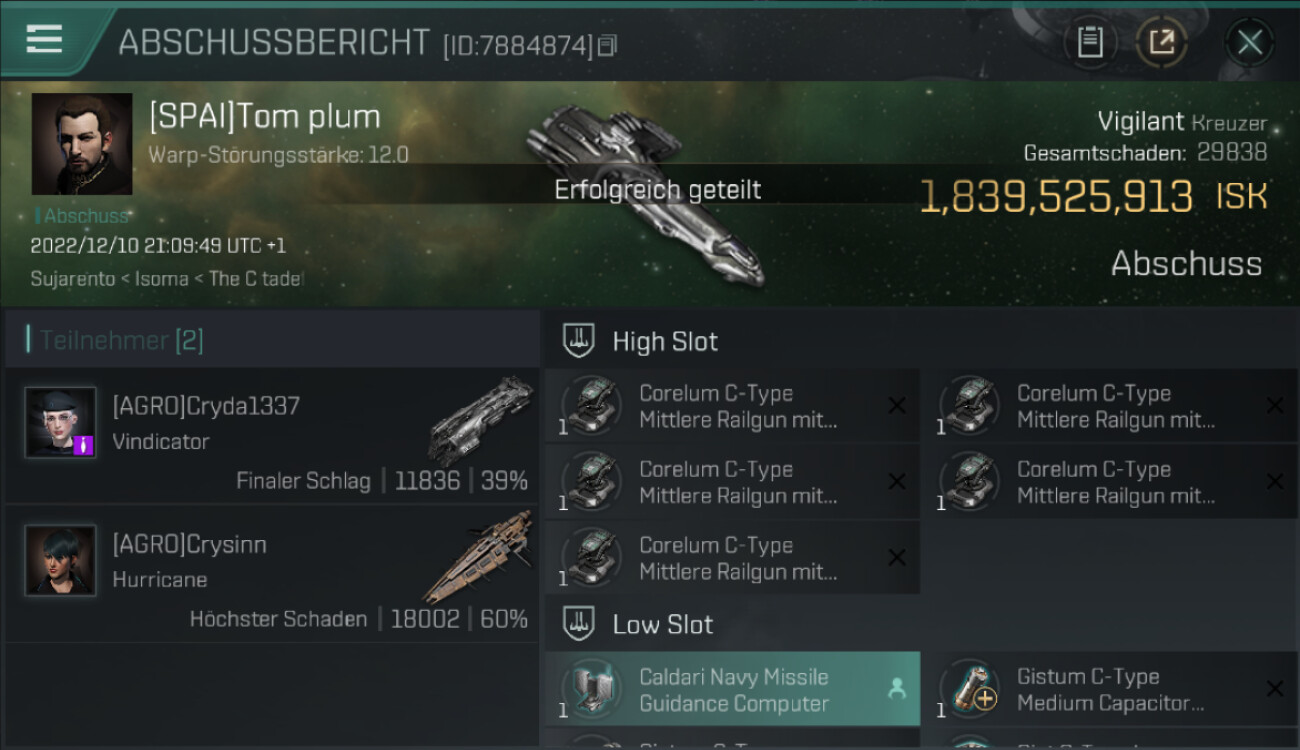Image resolution: width=1300 pixels, height=750 pixels.
Task: Open Crysinn's pilot portrait
Action: coord(61,561)
